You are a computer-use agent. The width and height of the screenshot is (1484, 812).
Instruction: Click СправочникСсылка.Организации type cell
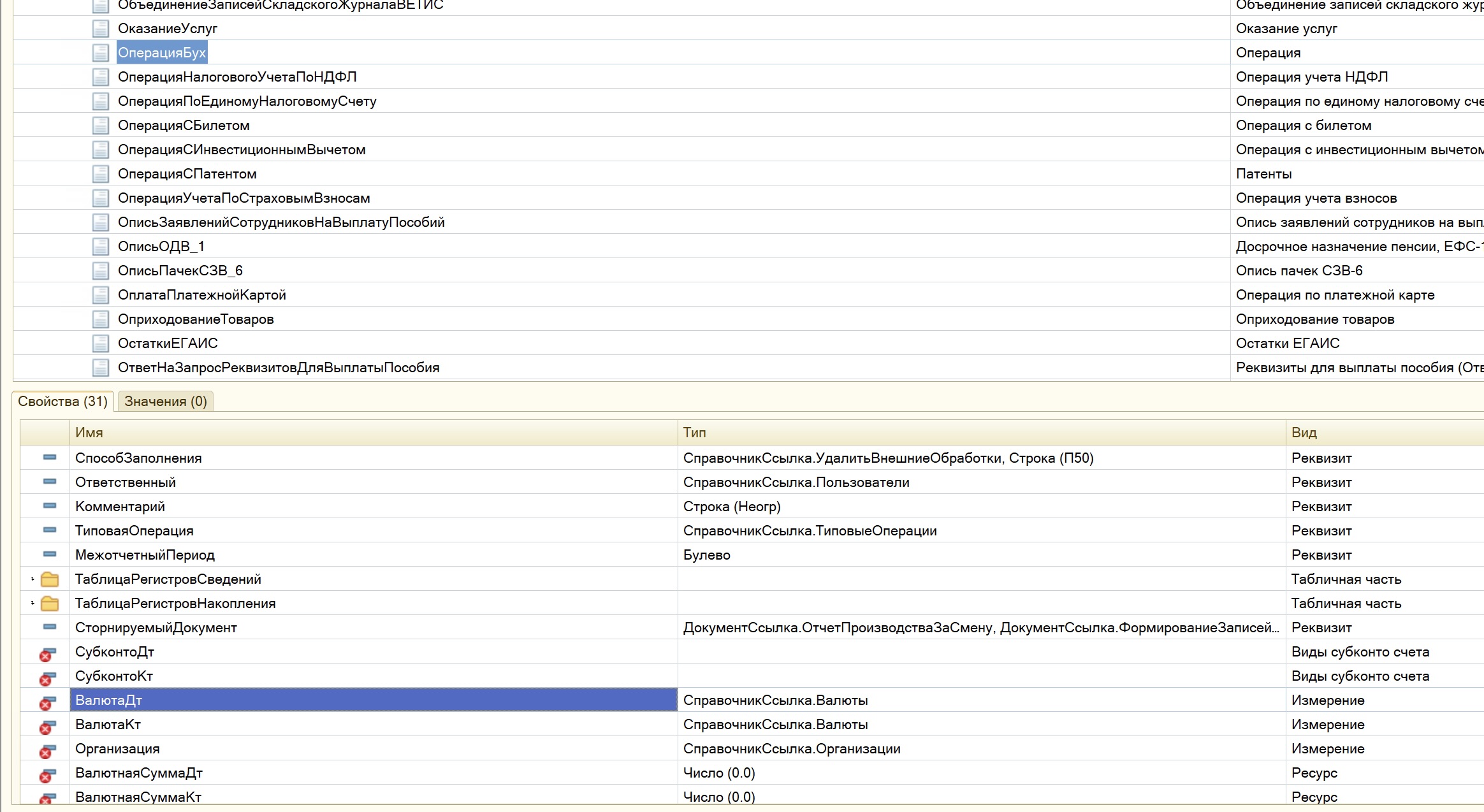tap(792, 749)
